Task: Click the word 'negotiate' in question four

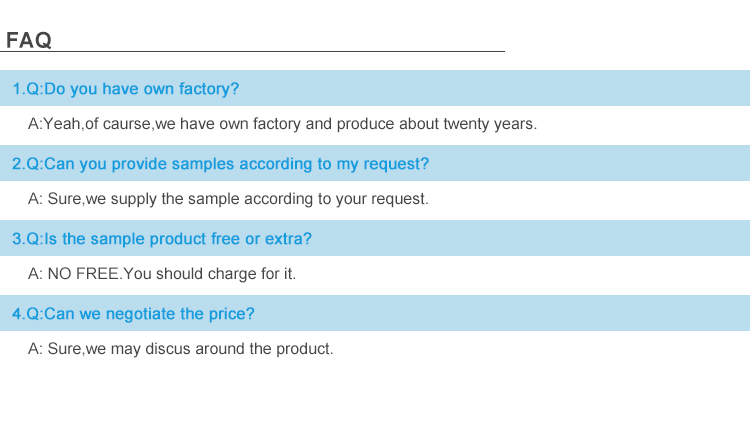Action: 141,314
